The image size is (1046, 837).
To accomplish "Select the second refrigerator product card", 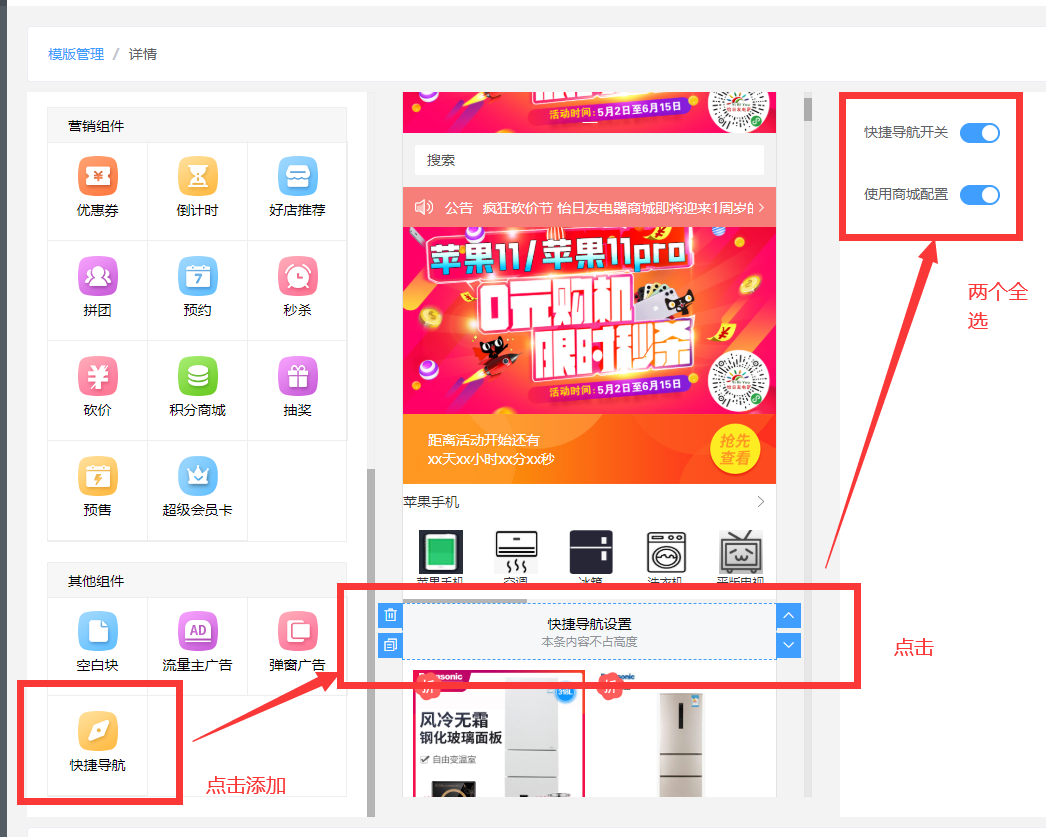I will (x=680, y=734).
